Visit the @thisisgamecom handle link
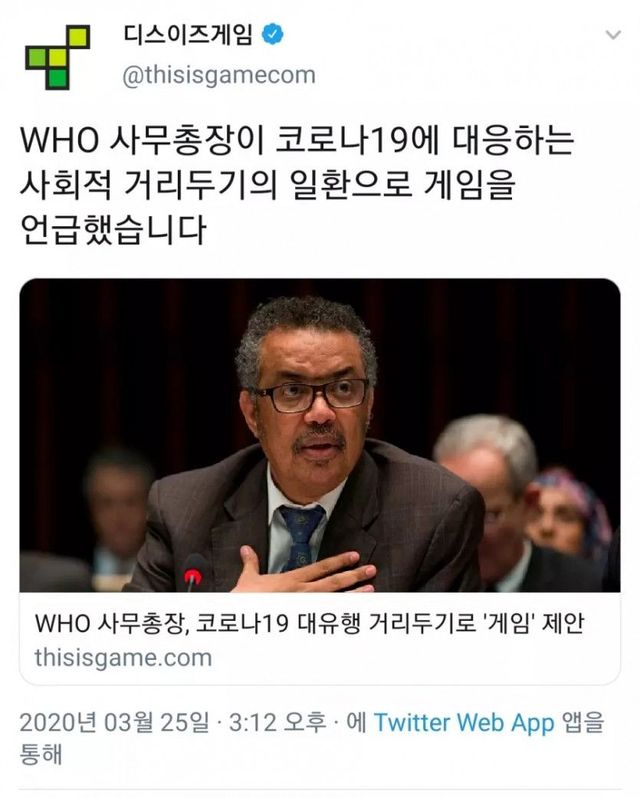 coord(219,75)
